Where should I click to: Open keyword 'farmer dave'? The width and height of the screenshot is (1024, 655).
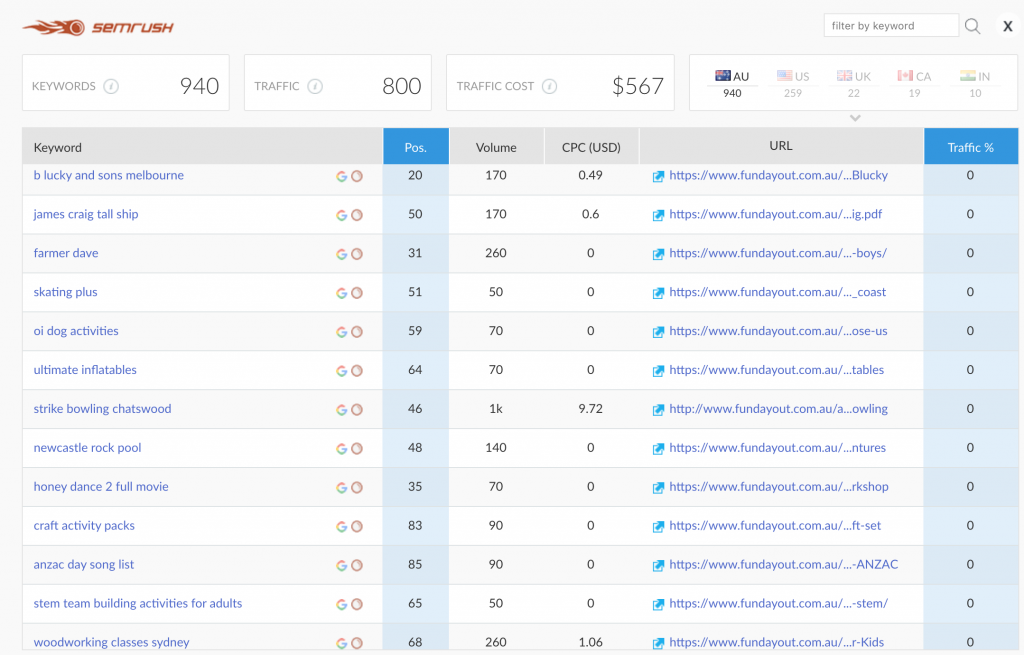[x=66, y=253]
